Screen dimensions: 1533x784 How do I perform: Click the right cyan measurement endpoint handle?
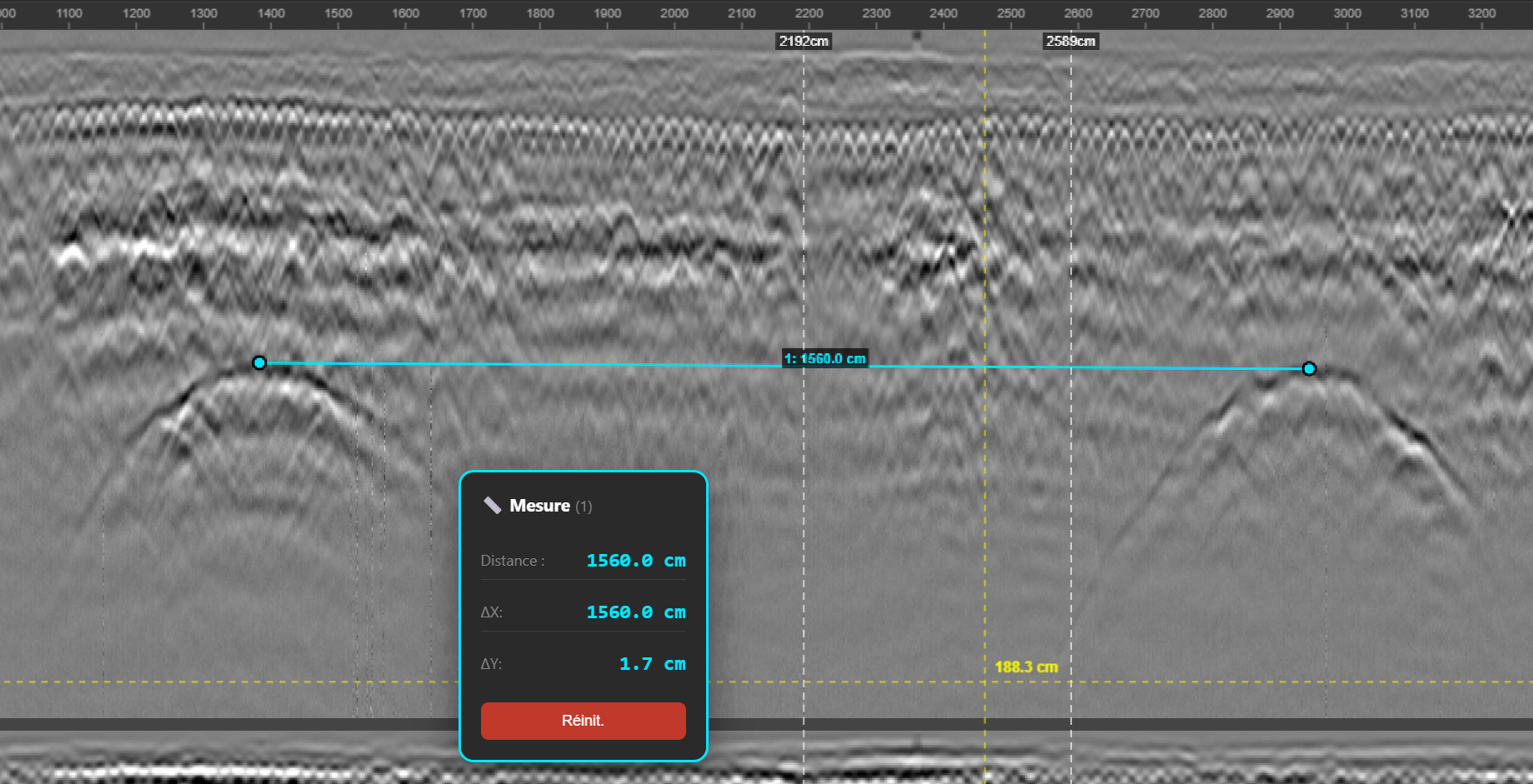tap(1310, 368)
